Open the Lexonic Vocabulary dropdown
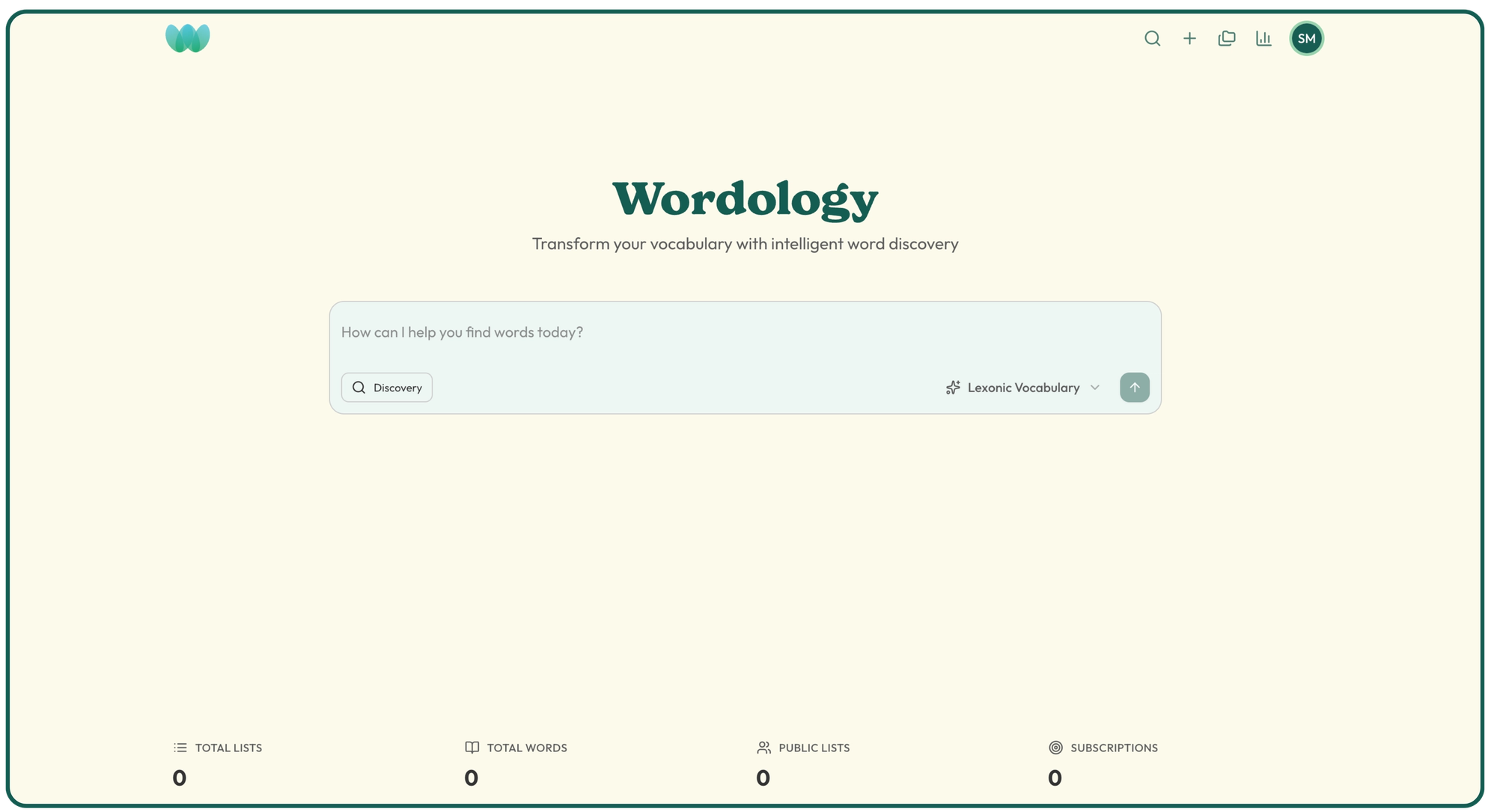The height and width of the screenshot is (812, 1497). pos(1022,388)
